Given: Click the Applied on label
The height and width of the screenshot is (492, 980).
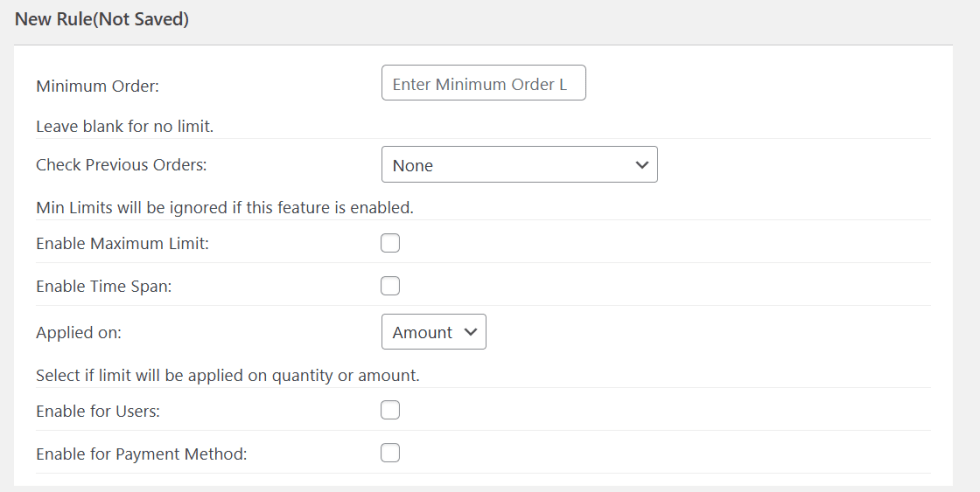Looking at the screenshot, I should click(x=78, y=332).
